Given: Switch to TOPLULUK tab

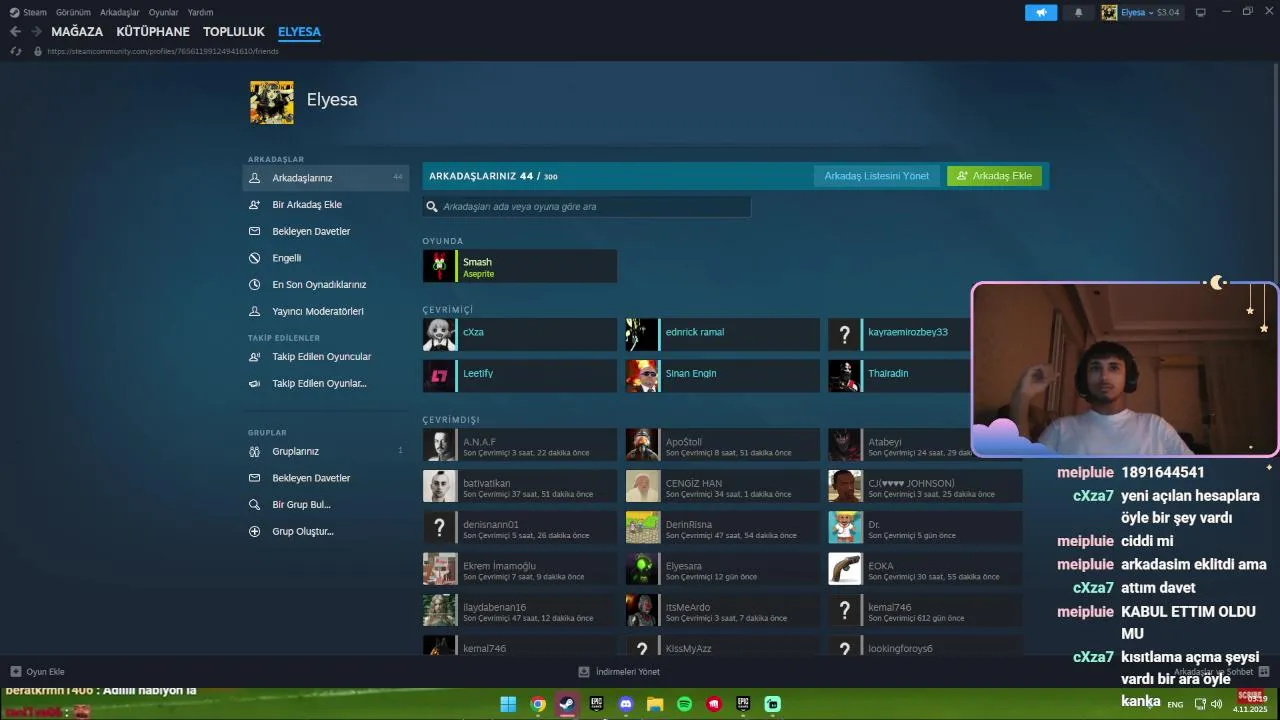Looking at the screenshot, I should (234, 32).
